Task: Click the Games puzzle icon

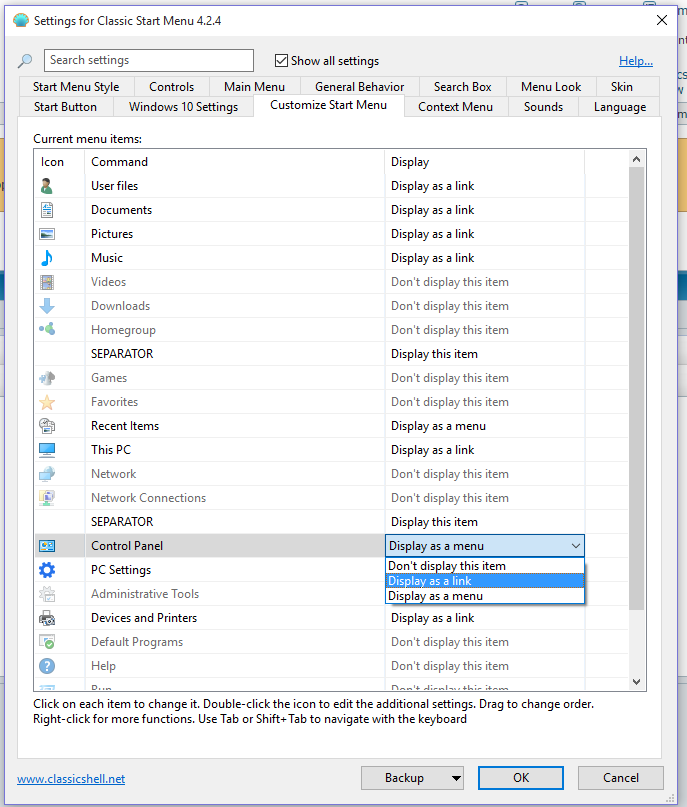Action: click(47, 378)
